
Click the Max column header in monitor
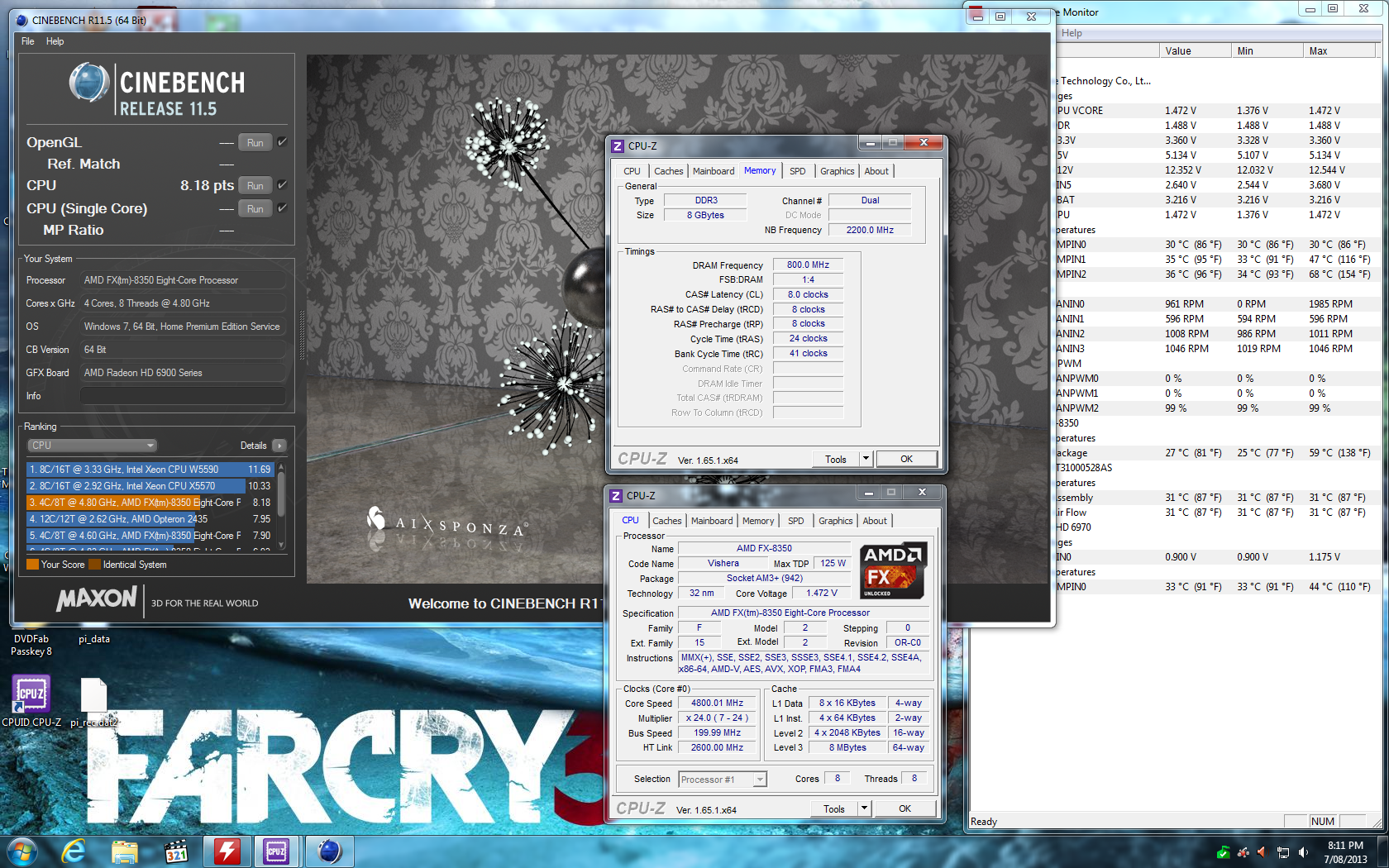coord(1339,51)
